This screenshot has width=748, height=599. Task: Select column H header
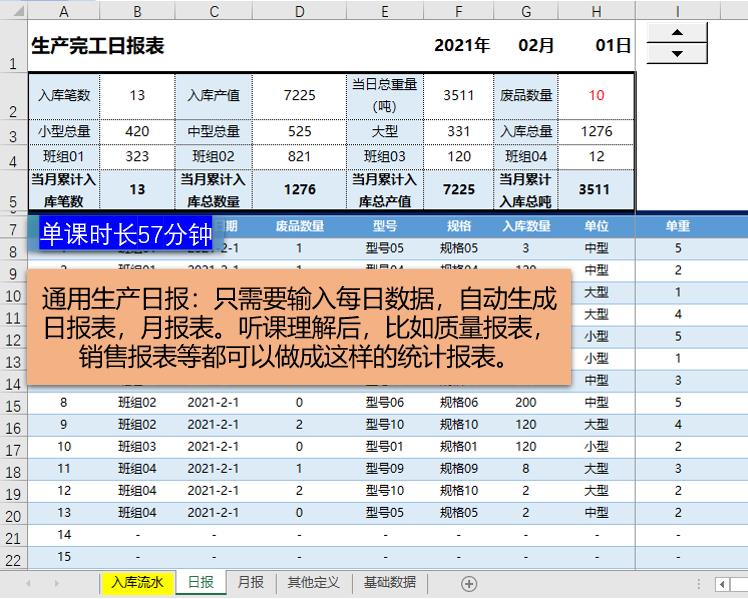coord(596,11)
